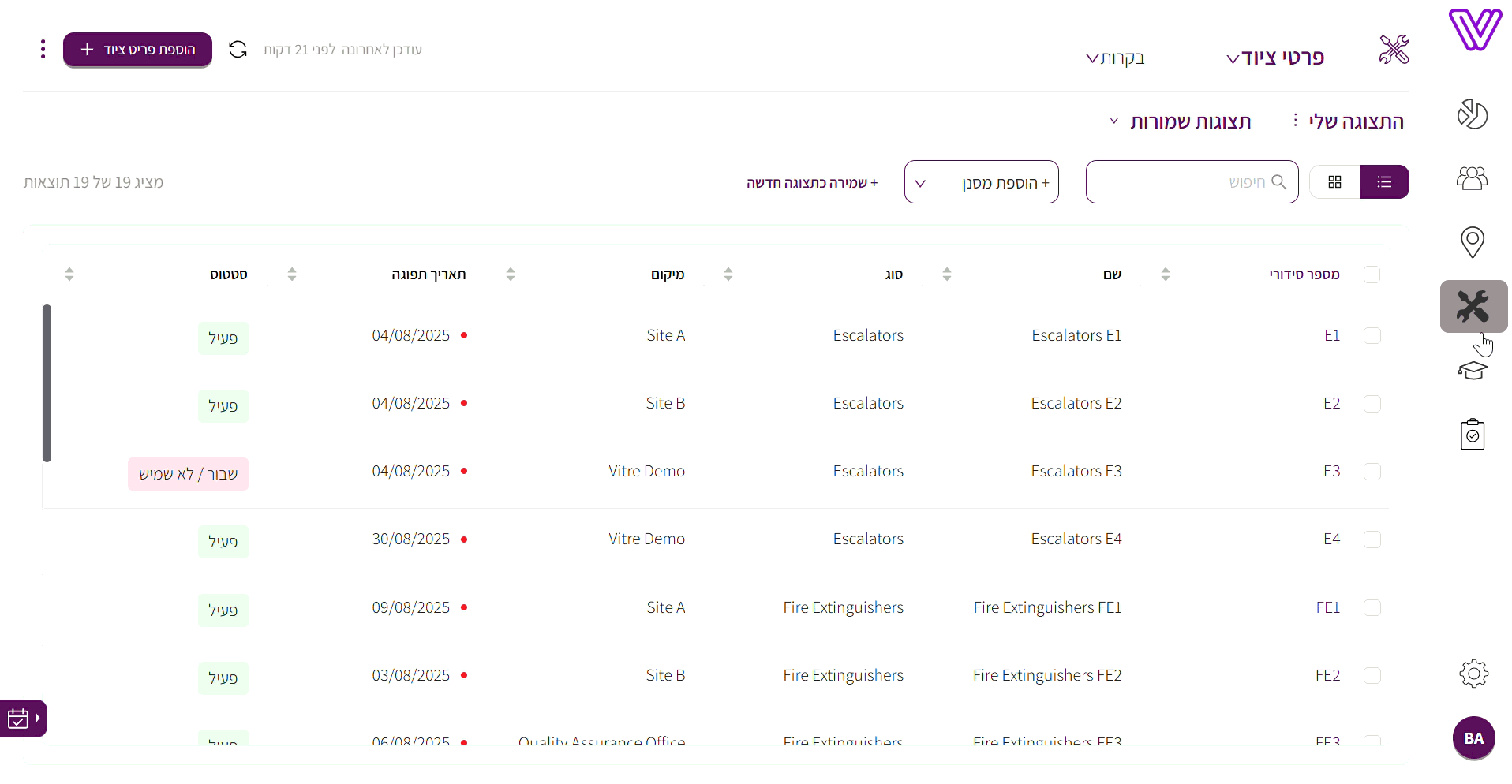This screenshot has height=784, width=1512.
Task: Refresh data with the circular arrows icon
Action: 238,50
